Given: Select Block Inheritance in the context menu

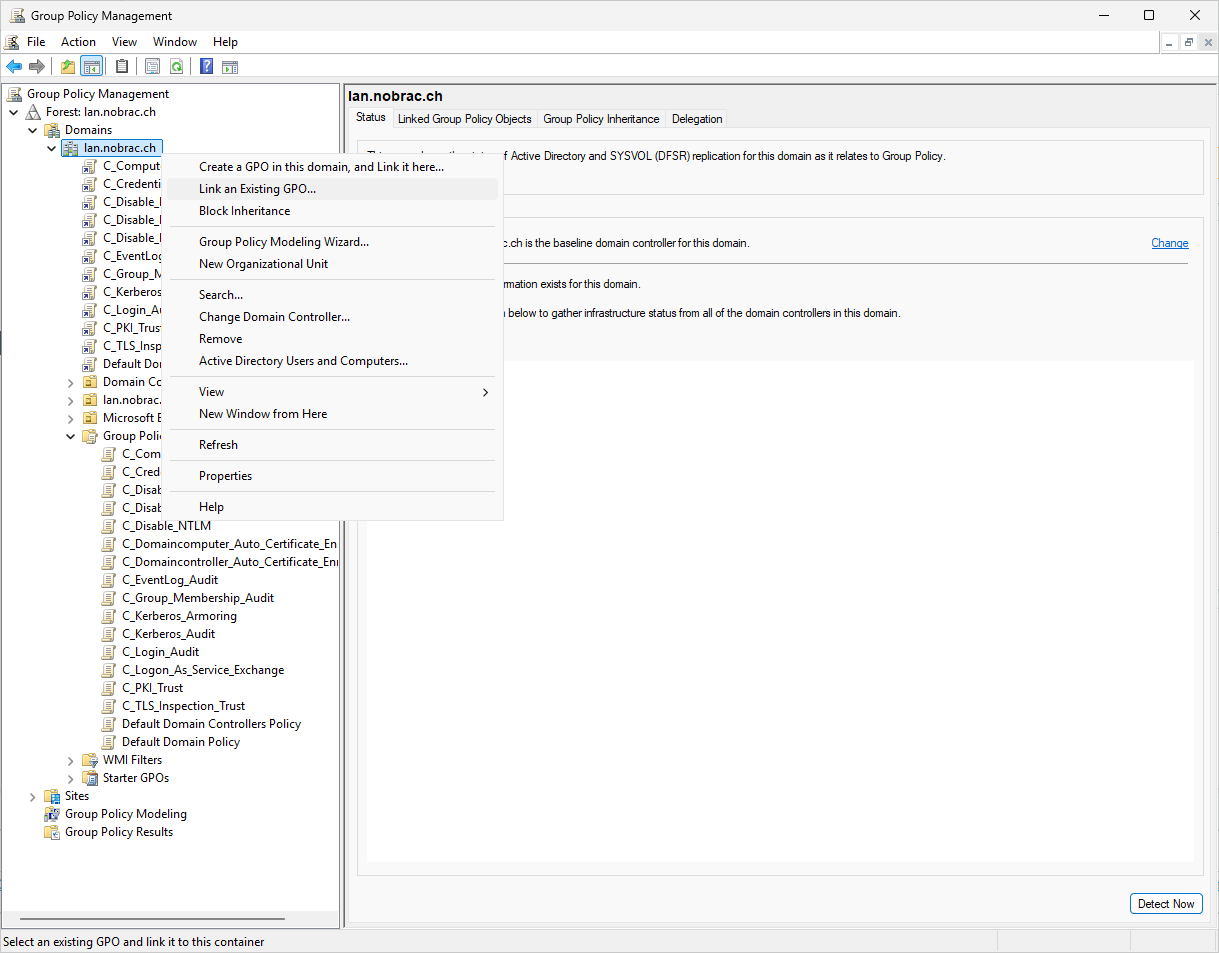Looking at the screenshot, I should pyautogui.click(x=333, y=211).
